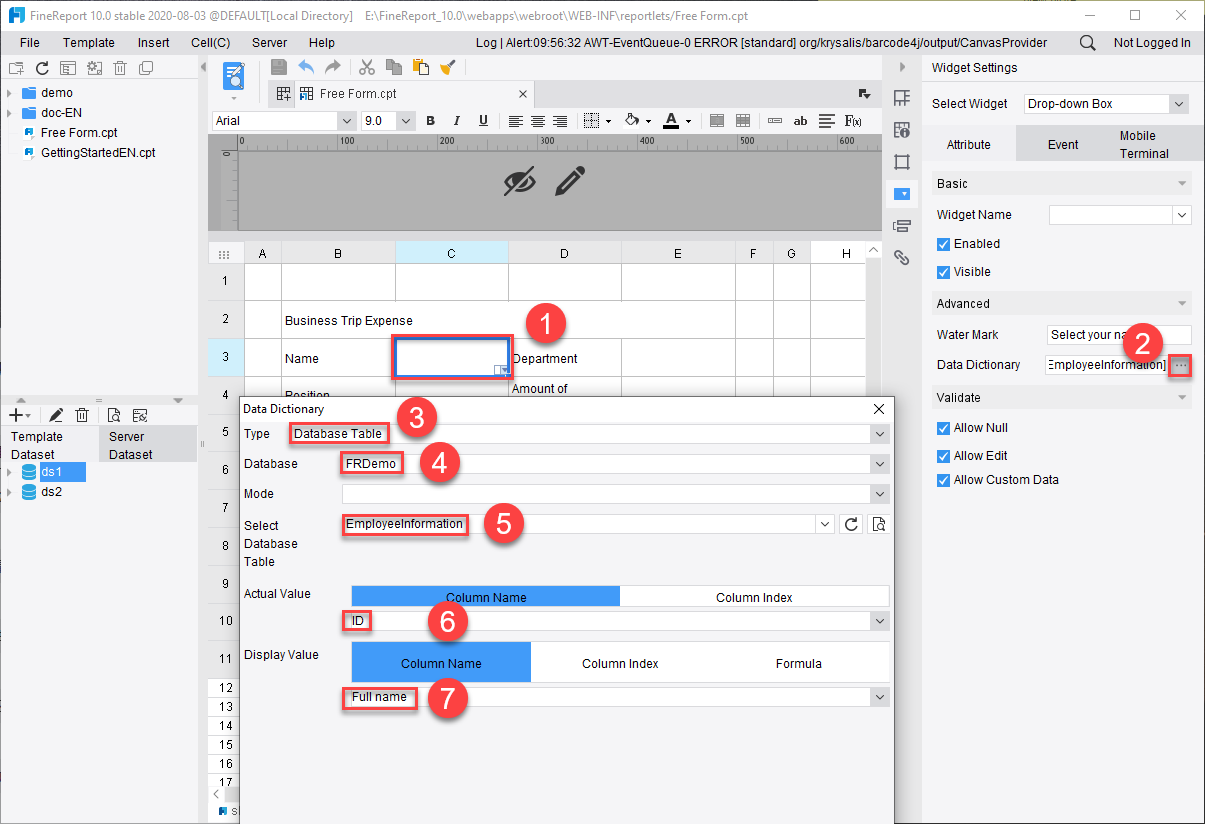The height and width of the screenshot is (824, 1205).
Task: Open the search magnifier icon
Action: (1087, 43)
